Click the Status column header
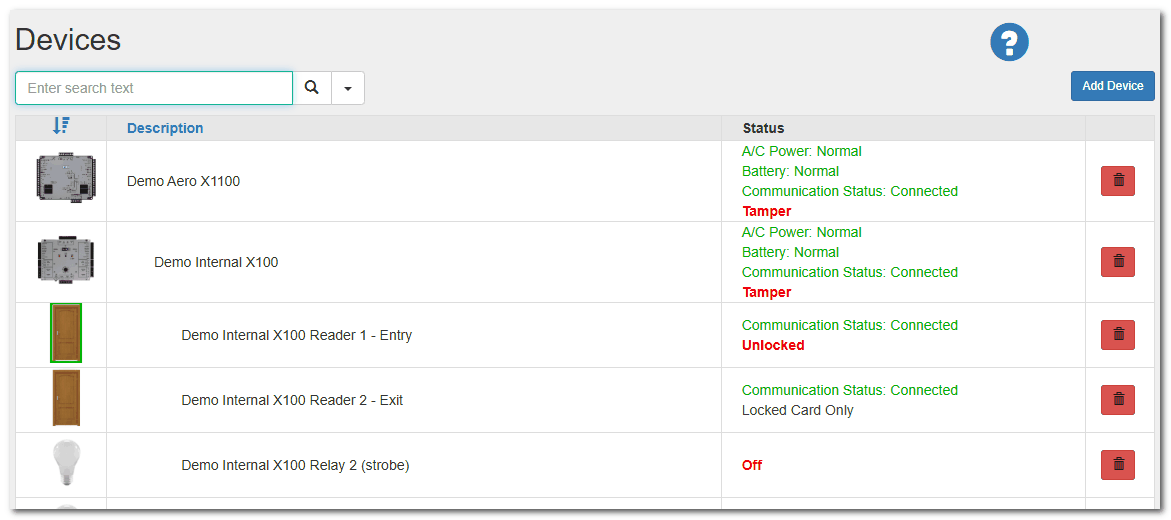The height and width of the screenshot is (520, 1171). (x=763, y=128)
